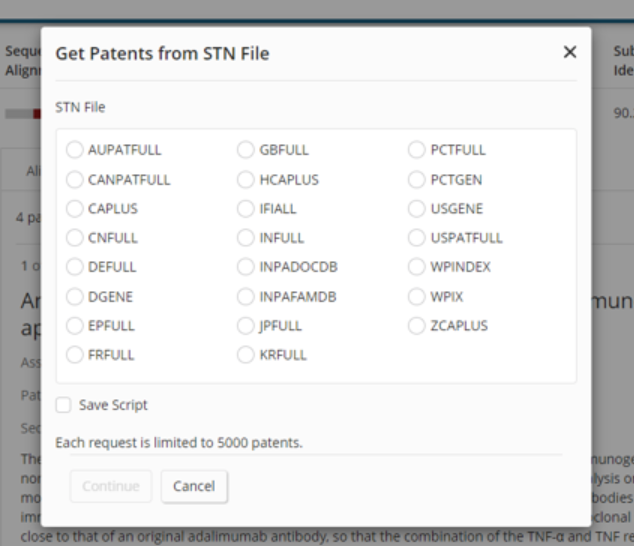Select the AUPATFULL radio button

pos(75,150)
